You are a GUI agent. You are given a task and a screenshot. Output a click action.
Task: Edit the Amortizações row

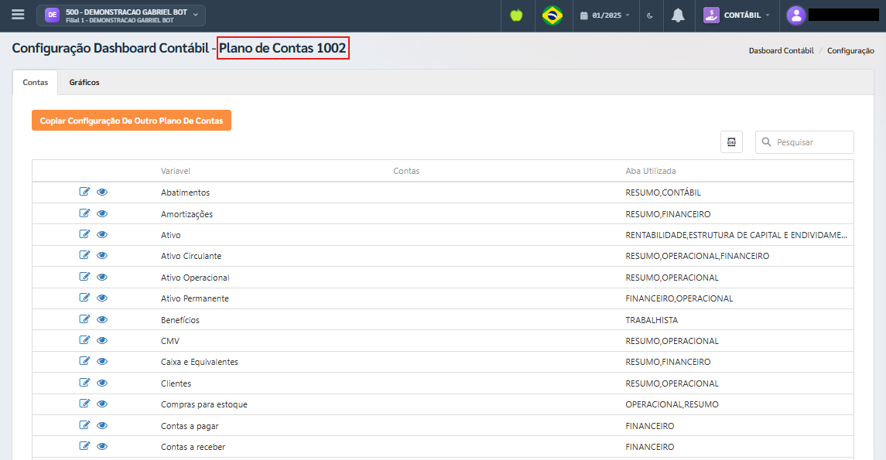coord(84,213)
